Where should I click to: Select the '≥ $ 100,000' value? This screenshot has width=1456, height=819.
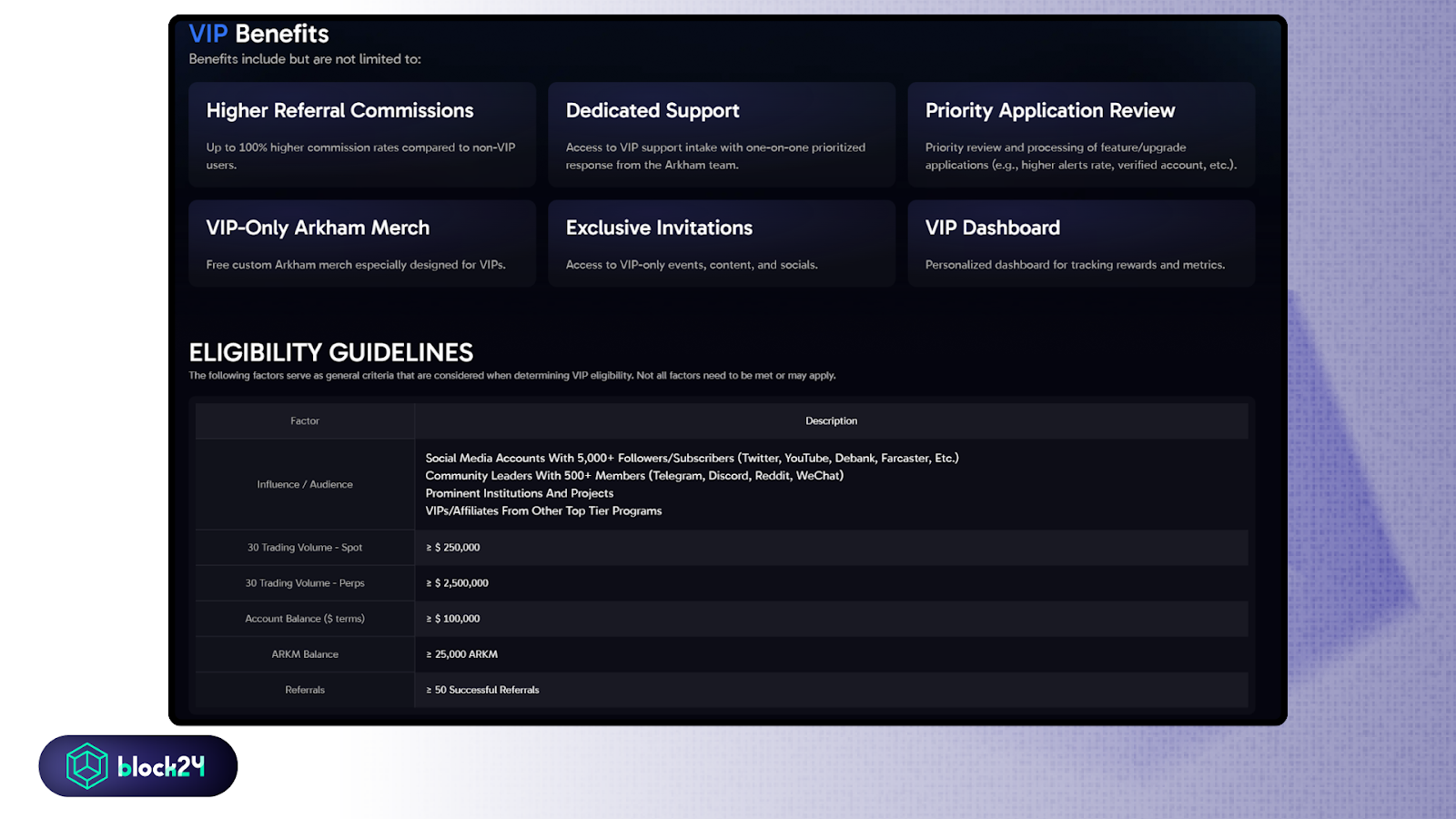pos(453,618)
